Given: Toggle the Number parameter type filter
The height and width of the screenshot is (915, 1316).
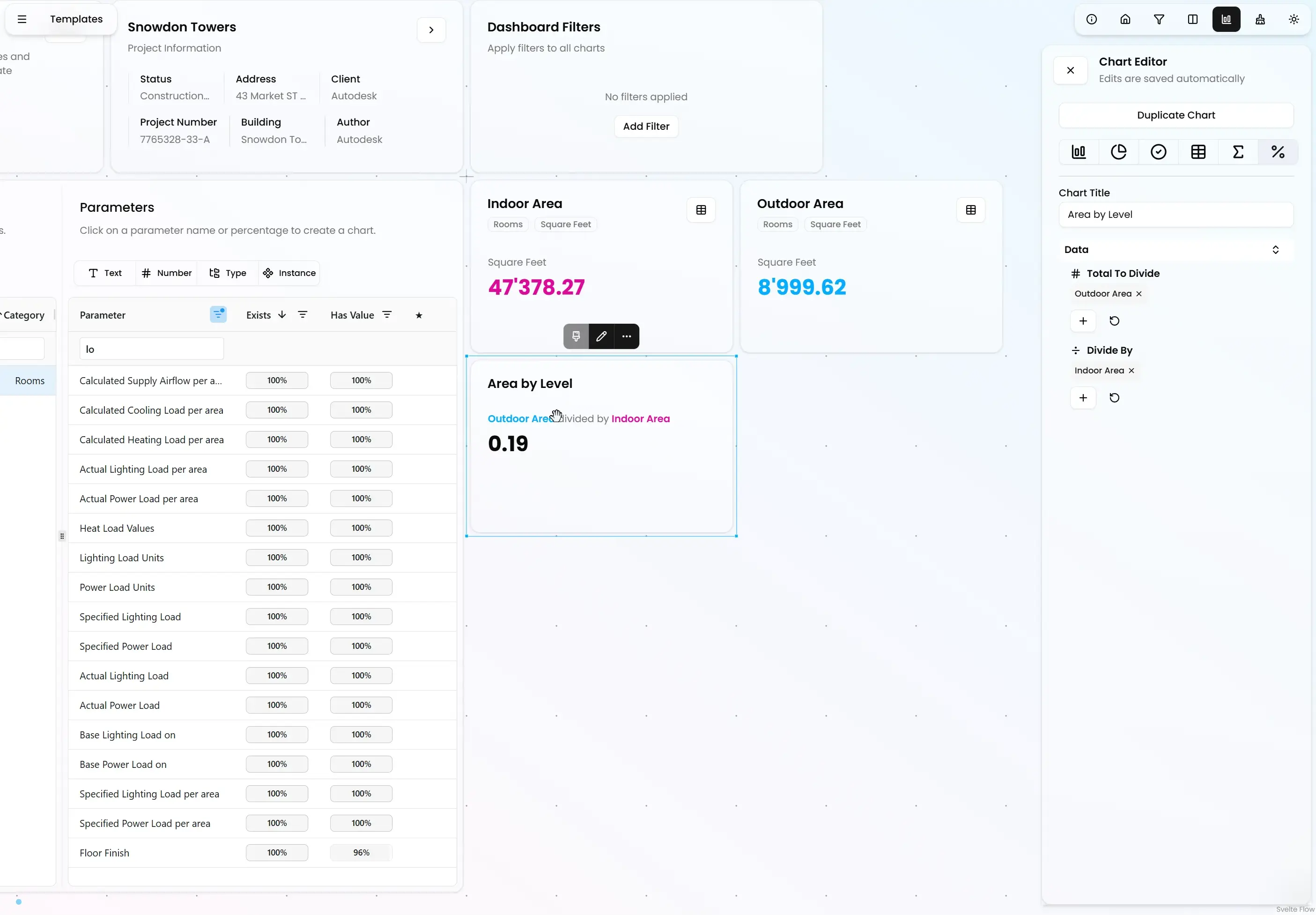Looking at the screenshot, I should [x=167, y=273].
